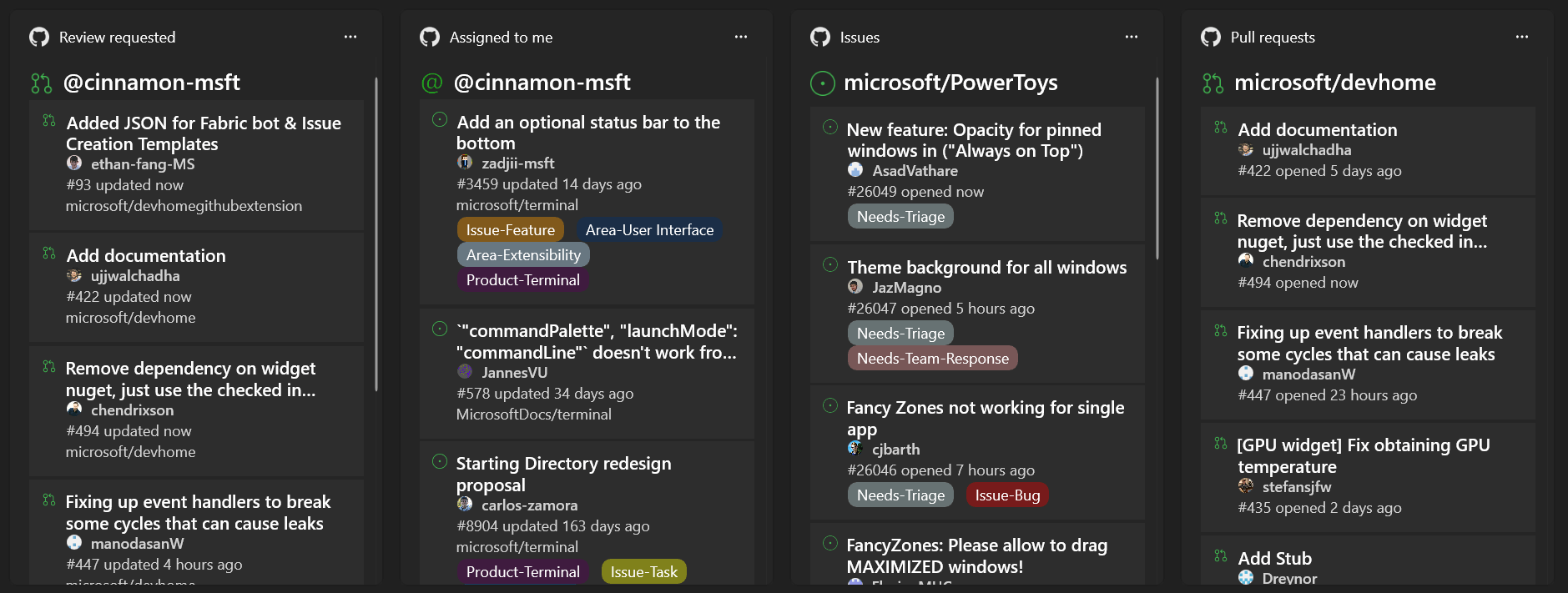Viewport: 1568px width, 593px height.
Task: Open the Issues widget ellipsis menu
Action: click(x=1132, y=37)
